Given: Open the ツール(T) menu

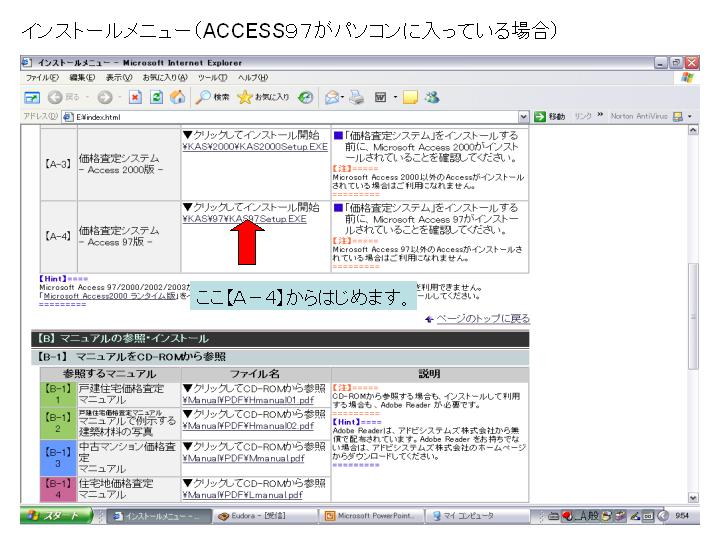Looking at the screenshot, I should pos(213,78).
